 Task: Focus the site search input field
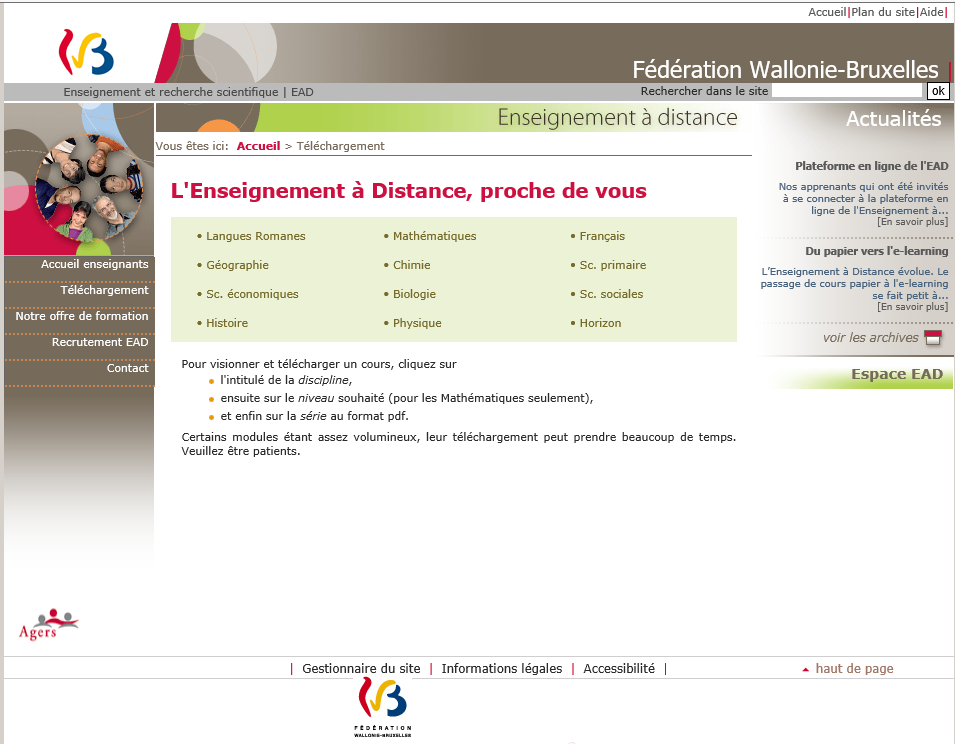click(847, 91)
